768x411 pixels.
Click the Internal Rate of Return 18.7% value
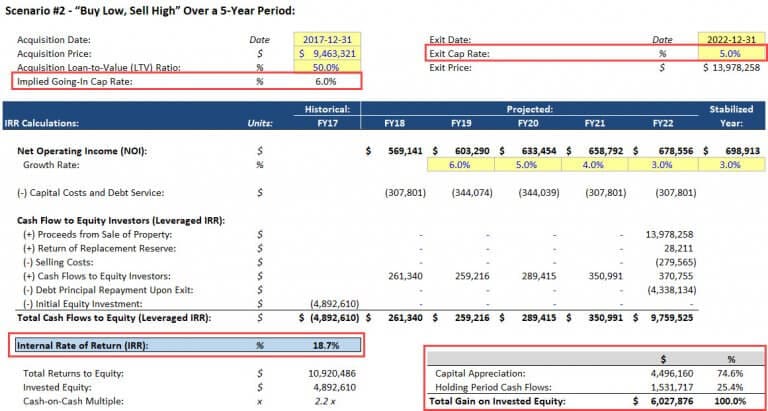pyautogui.click(x=326, y=344)
